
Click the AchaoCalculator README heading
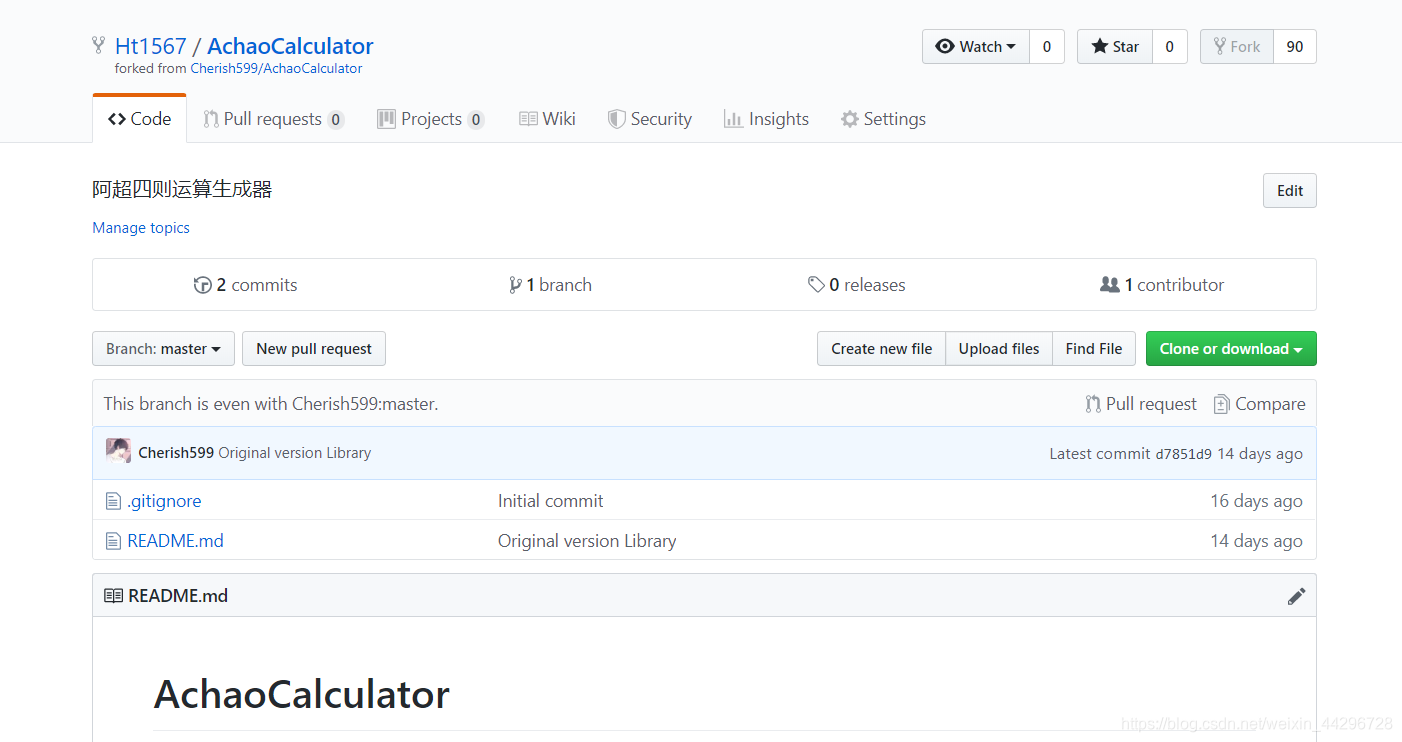click(302, 694)
